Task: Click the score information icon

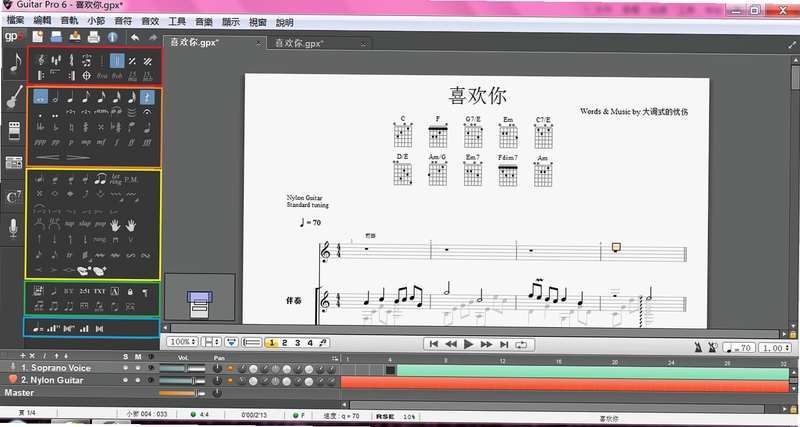Action: tap(112, 37)
